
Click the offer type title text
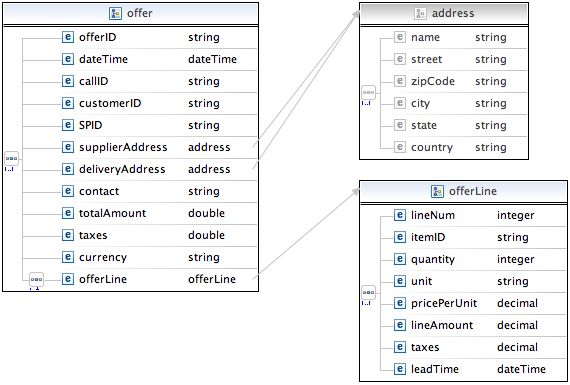pyautogui.click(x=140, y=13)
